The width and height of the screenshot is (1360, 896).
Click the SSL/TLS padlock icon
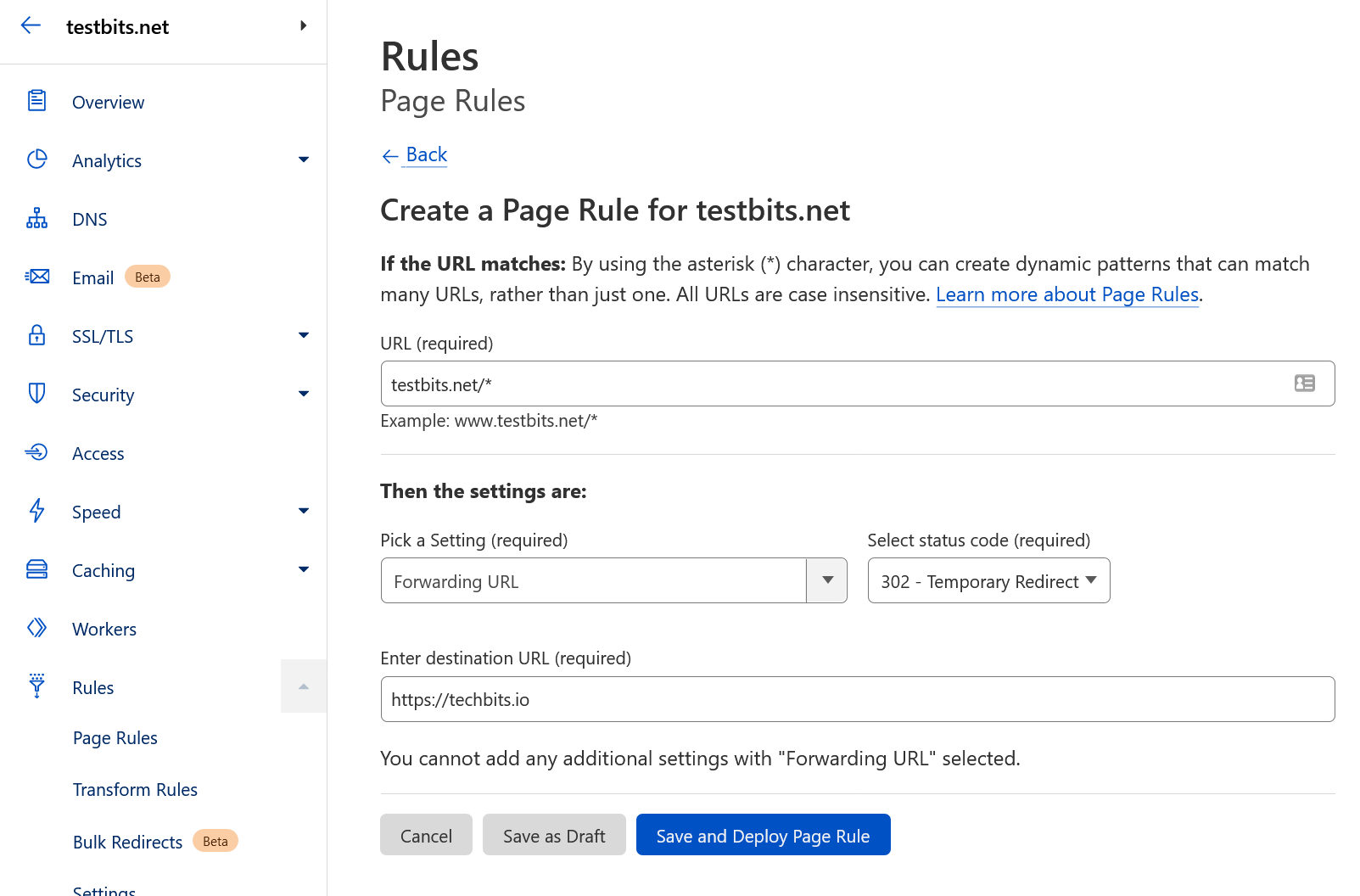click(x=36, y=335)
